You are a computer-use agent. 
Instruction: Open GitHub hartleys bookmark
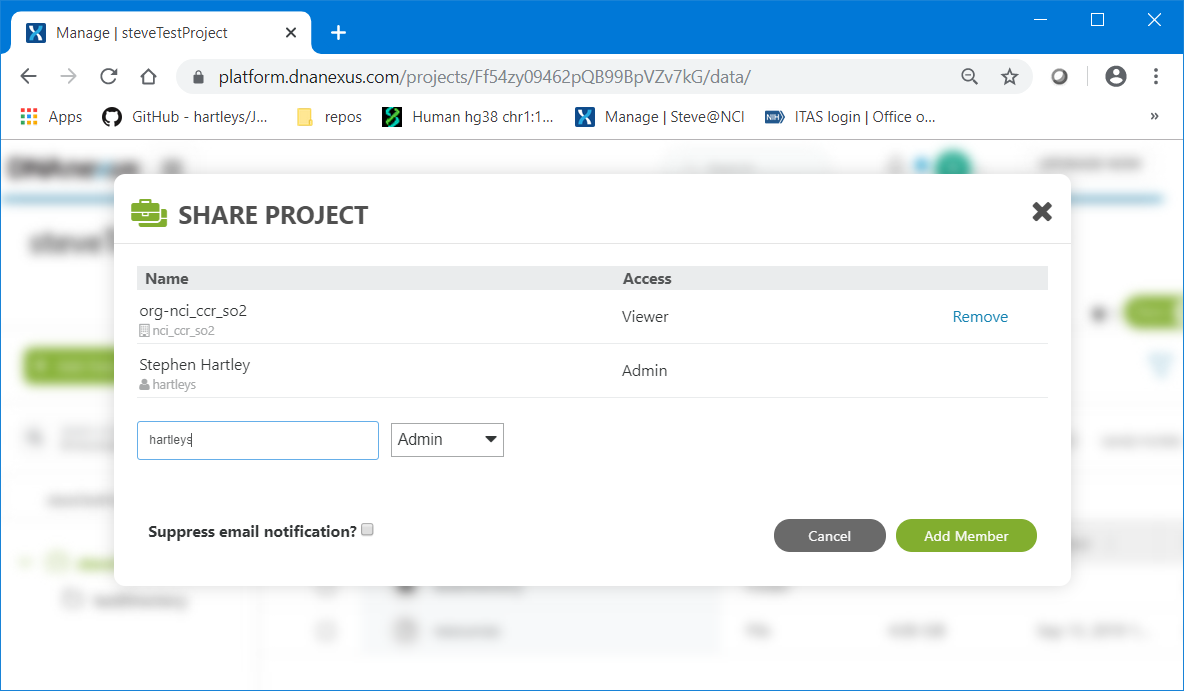point(186,117)
